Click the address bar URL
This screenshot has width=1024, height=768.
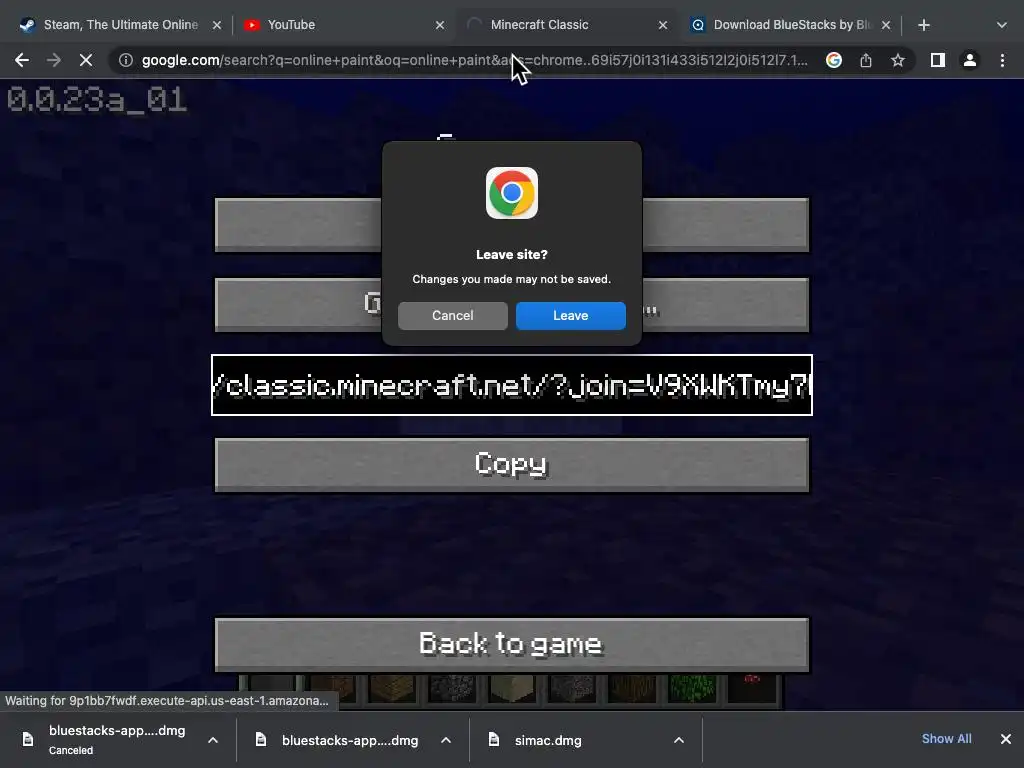[474, 60]
